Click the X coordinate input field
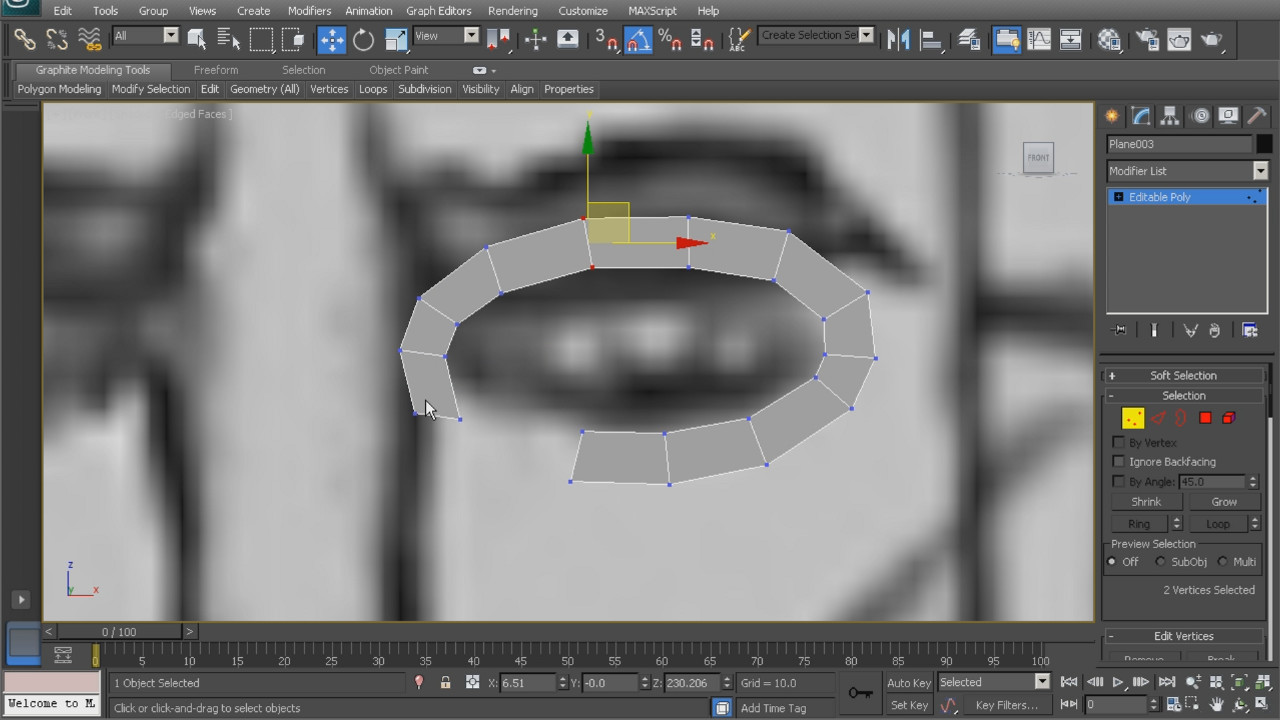This screenshot has width=1280, height=720. pos(528,683)
